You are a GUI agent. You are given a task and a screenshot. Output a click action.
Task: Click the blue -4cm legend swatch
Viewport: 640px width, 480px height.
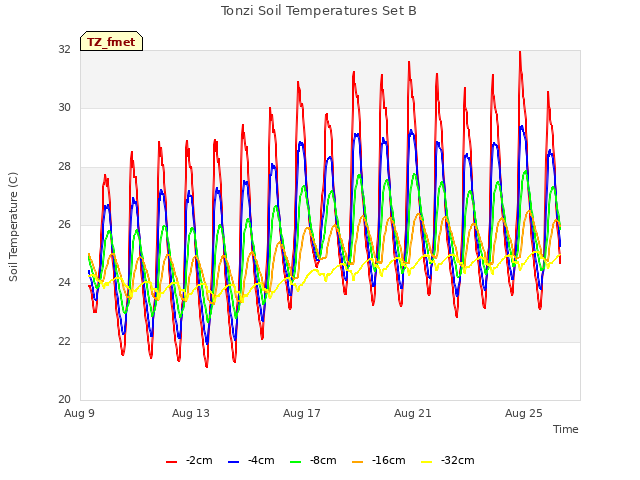coord(233,462)
